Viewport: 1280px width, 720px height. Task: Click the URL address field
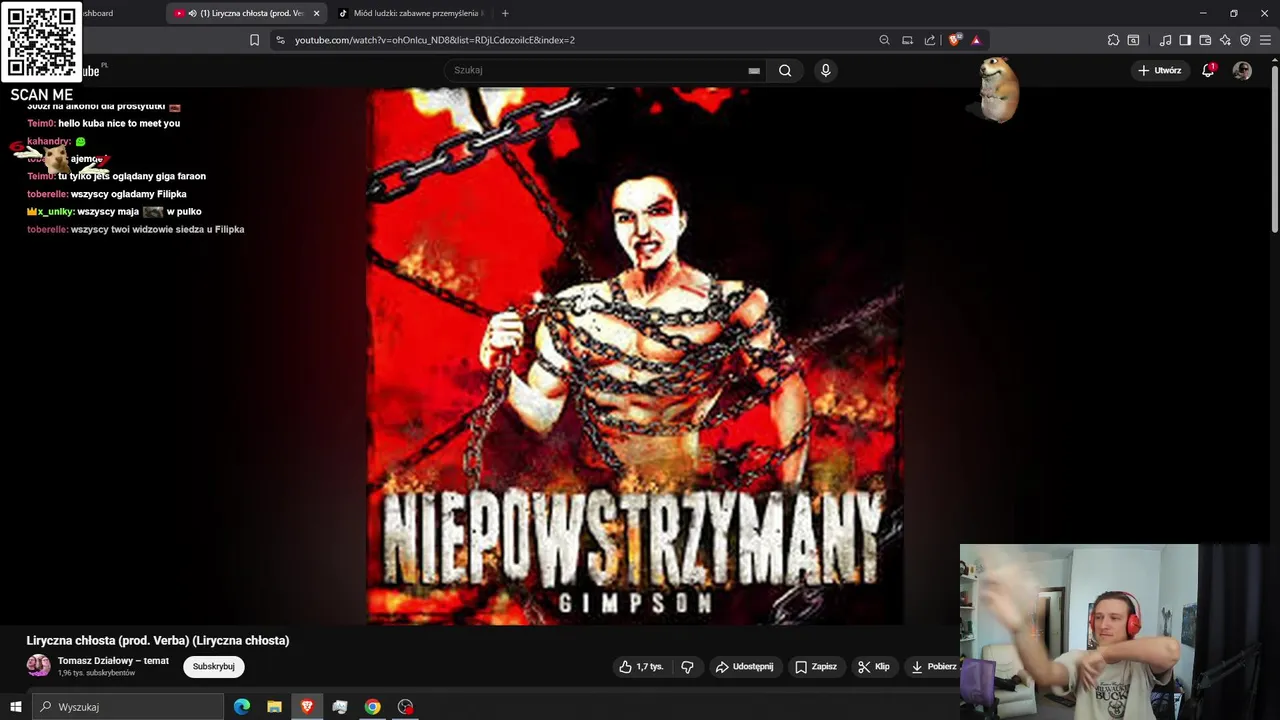tap(580, 40)
